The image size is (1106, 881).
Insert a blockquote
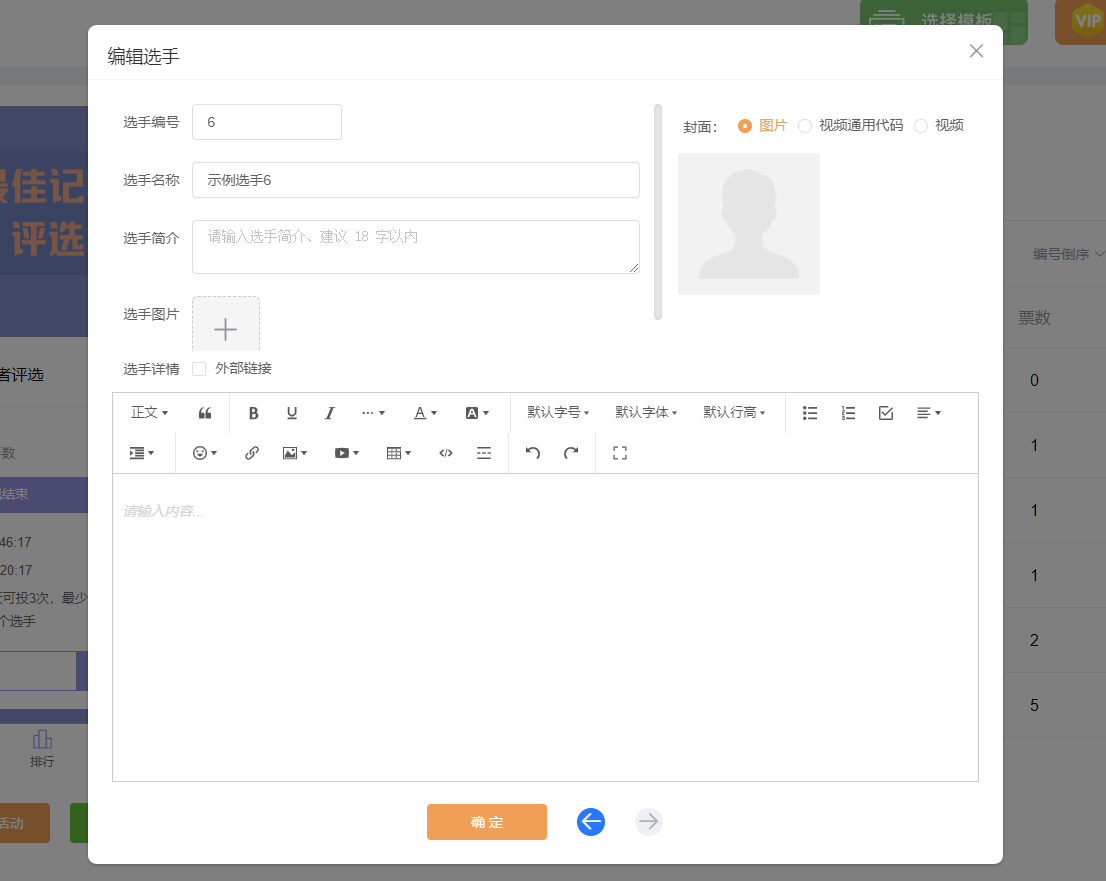click(205, 413)
